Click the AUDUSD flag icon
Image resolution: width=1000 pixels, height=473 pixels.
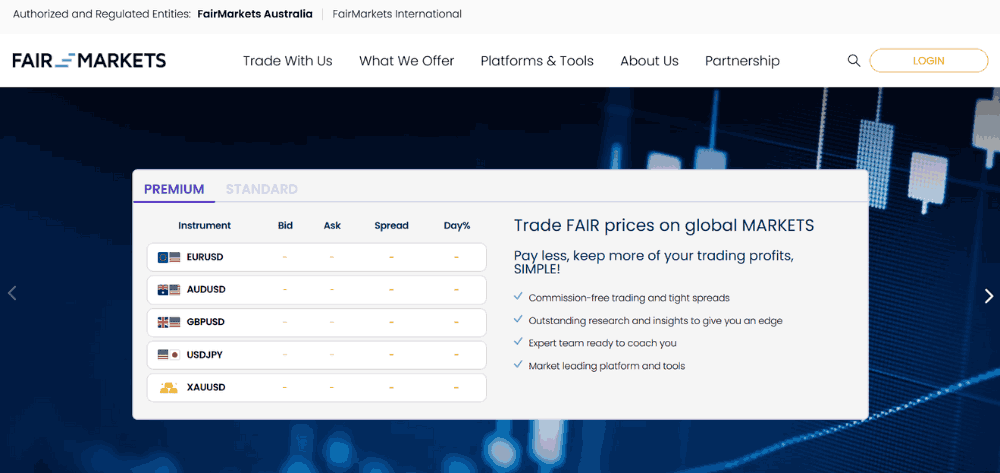point(169,290)
